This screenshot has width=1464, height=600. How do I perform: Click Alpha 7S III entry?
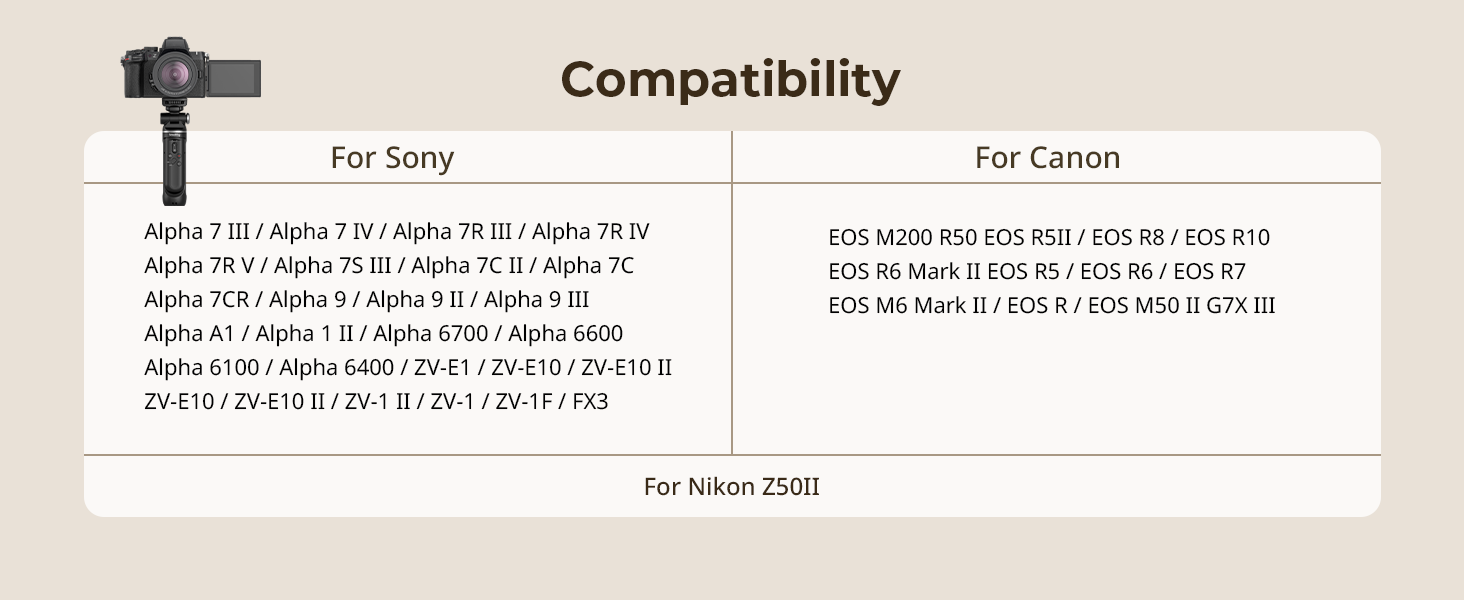click(x=332, y=266)
